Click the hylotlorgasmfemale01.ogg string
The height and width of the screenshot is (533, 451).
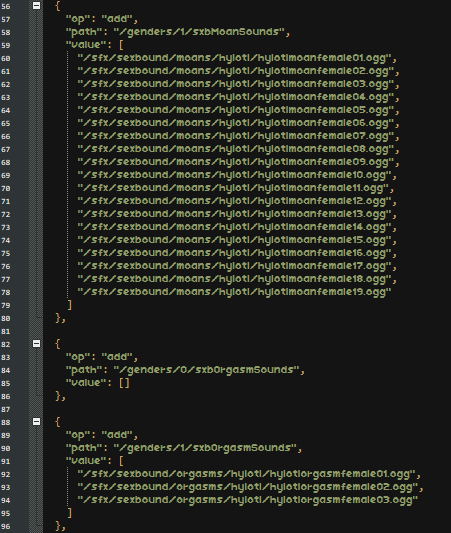click(x=247, y=474)
